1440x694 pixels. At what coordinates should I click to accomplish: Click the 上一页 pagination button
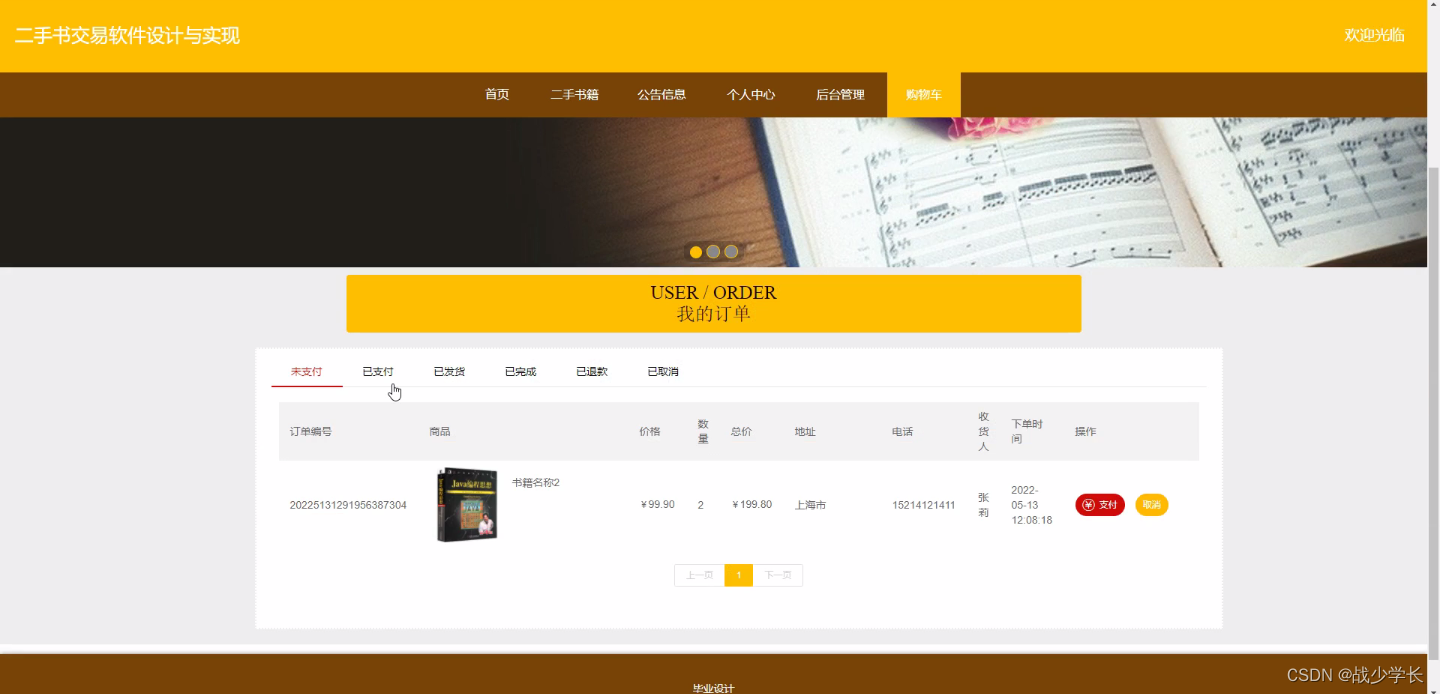699,575
